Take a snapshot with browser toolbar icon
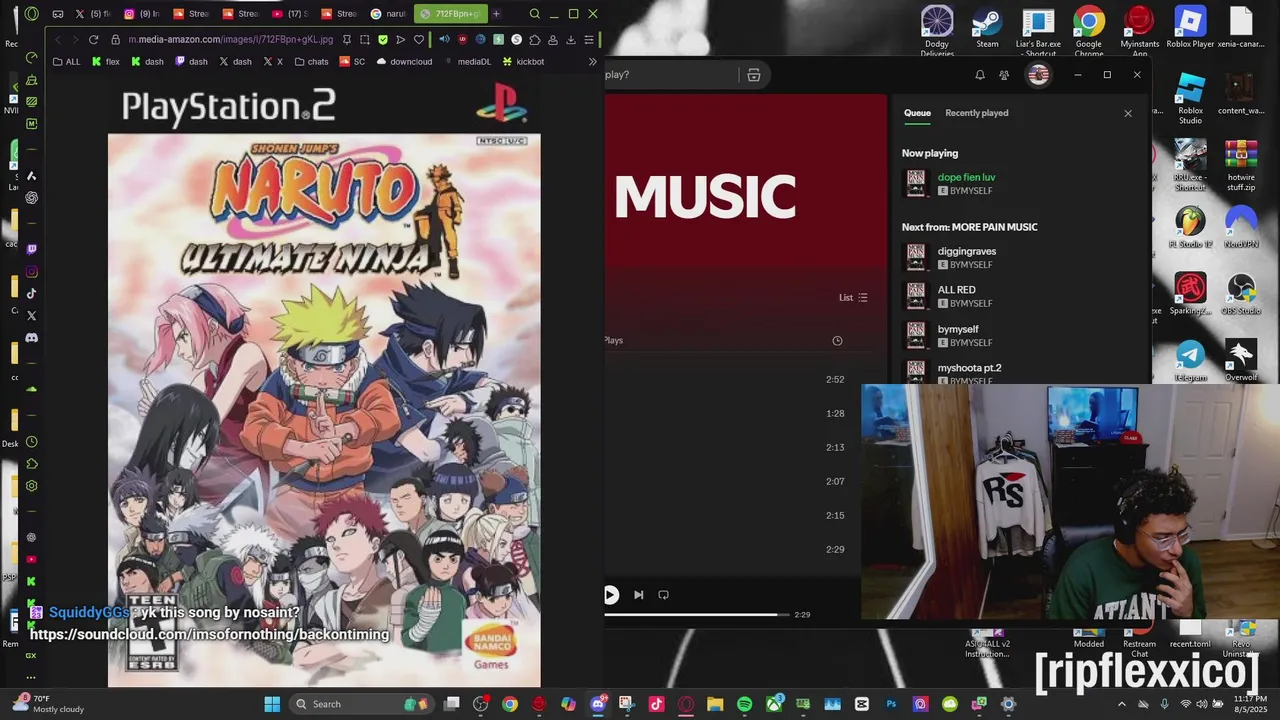Image resolution: width=1280 pixels, height=720 pixels. coord(364,39)
